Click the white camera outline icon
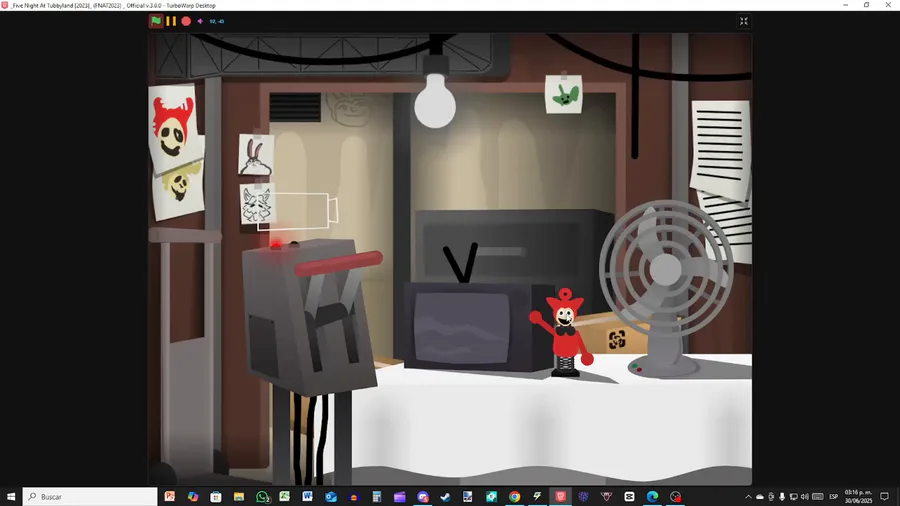Image resolution: width=900 pixels, height=506 pixels. pos(298,211)
